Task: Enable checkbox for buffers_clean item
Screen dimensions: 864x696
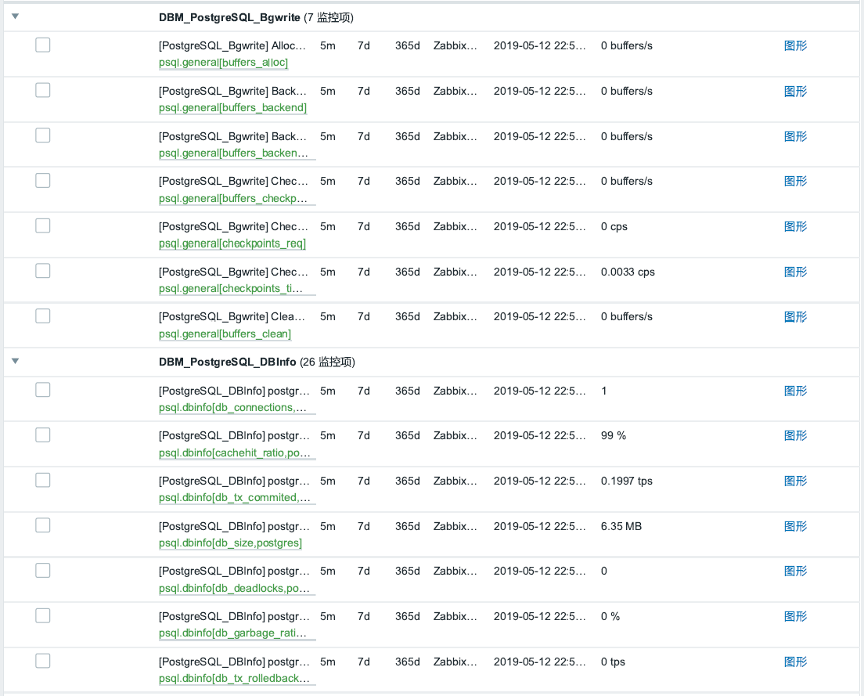Action: coord(42,316)
